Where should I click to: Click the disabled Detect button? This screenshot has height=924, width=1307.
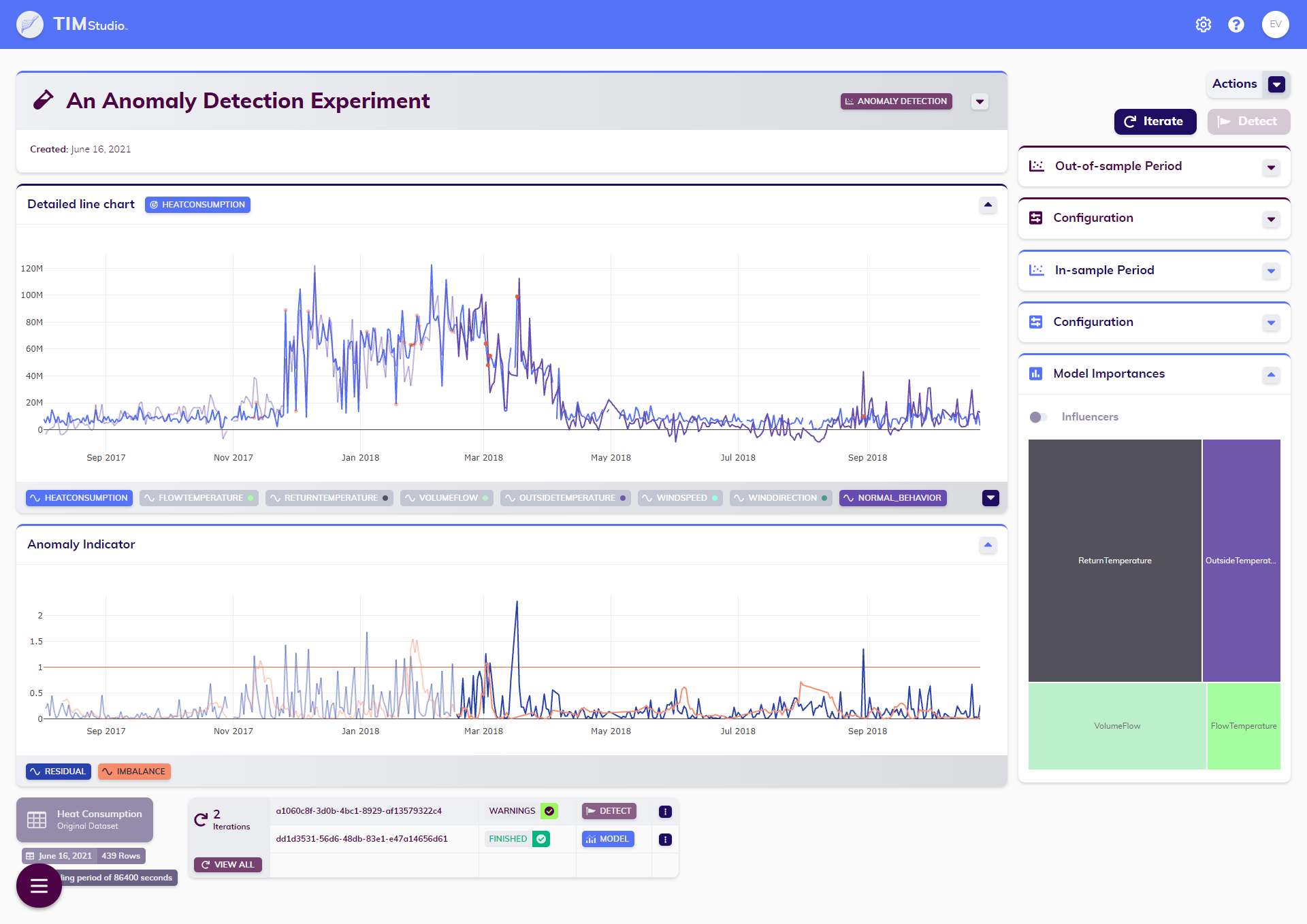(x=1248, y=122)
